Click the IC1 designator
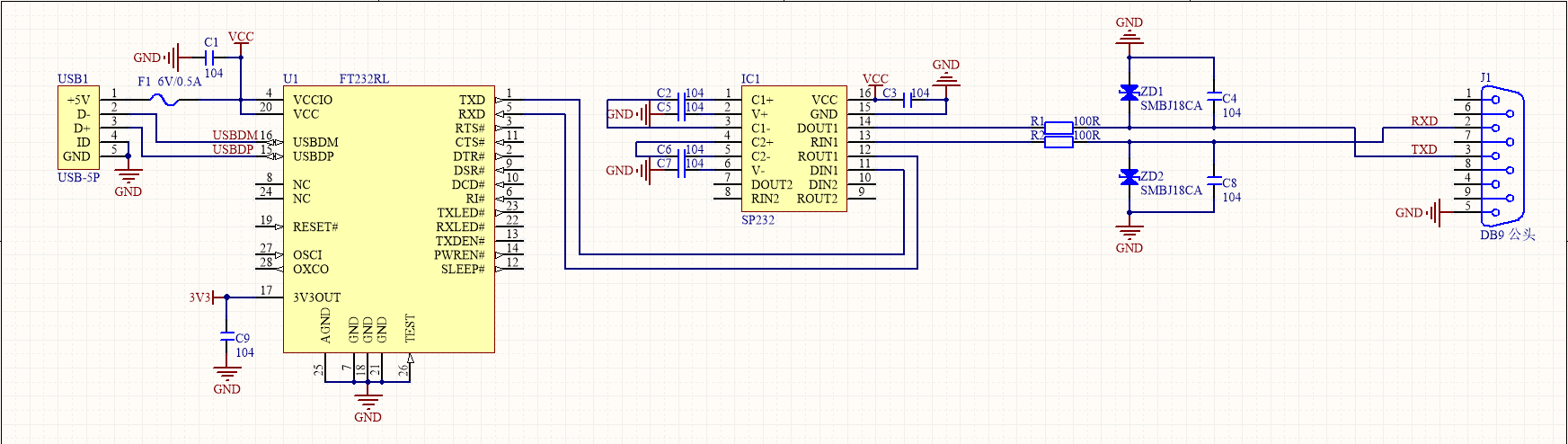Image resolution: width=1568 pixels, height=444 pixels. [750, 79]
